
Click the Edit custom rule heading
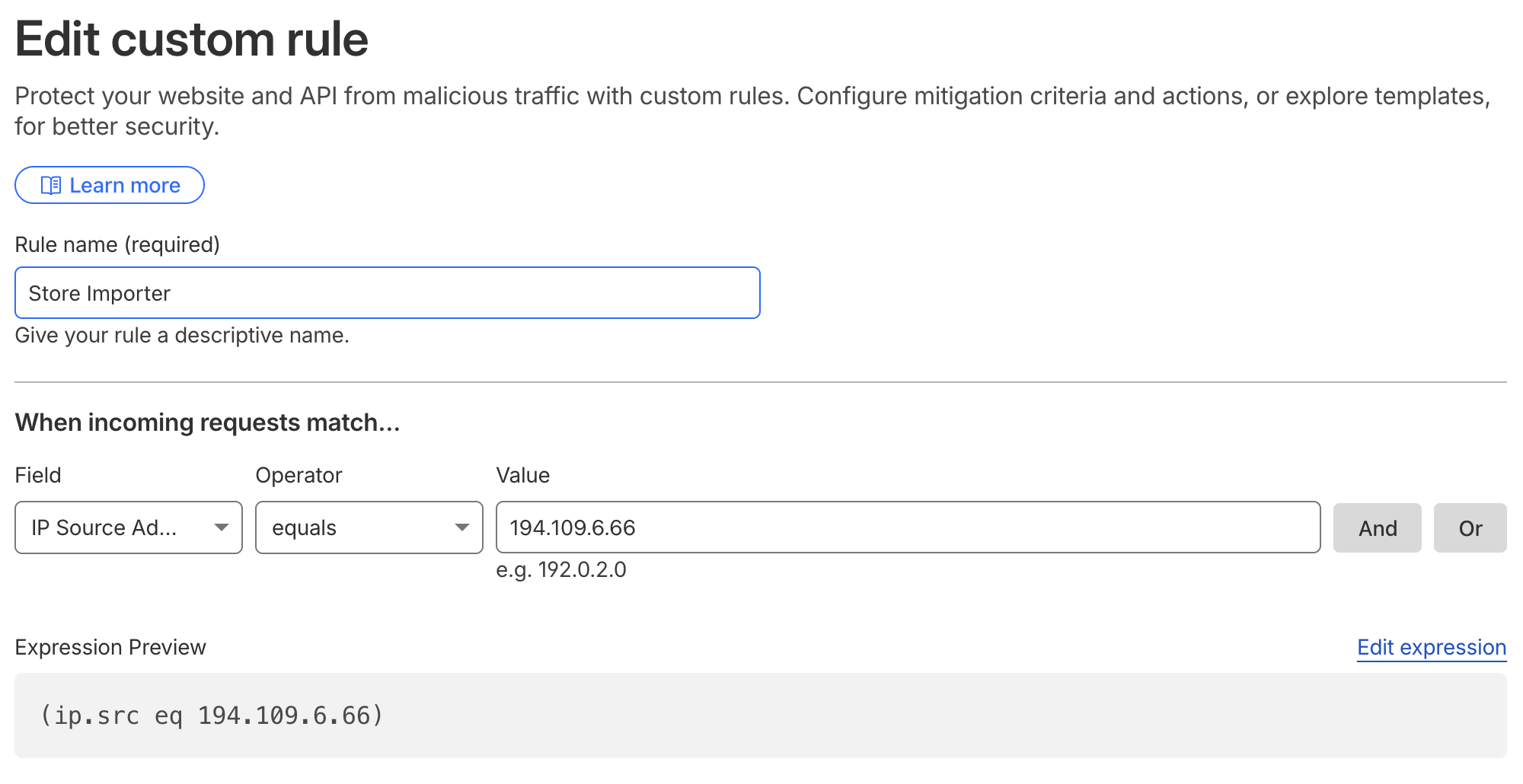(x=191, y=38)
